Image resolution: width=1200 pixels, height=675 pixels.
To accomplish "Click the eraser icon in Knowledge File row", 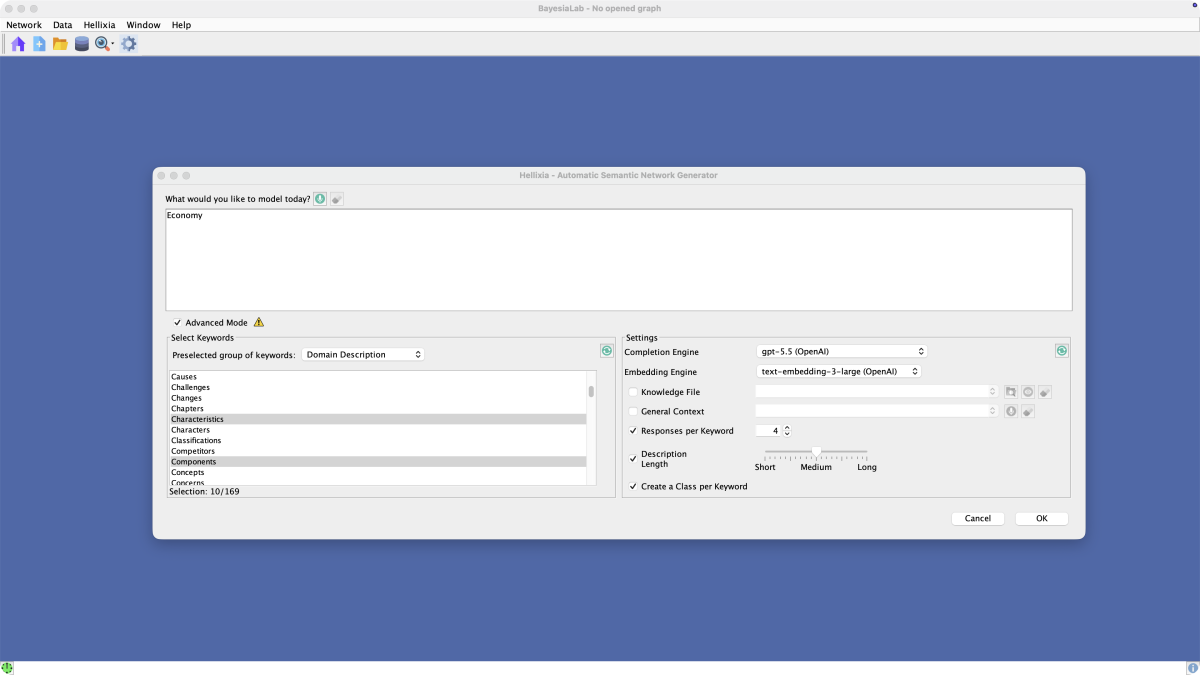I will click(1045, 392).
